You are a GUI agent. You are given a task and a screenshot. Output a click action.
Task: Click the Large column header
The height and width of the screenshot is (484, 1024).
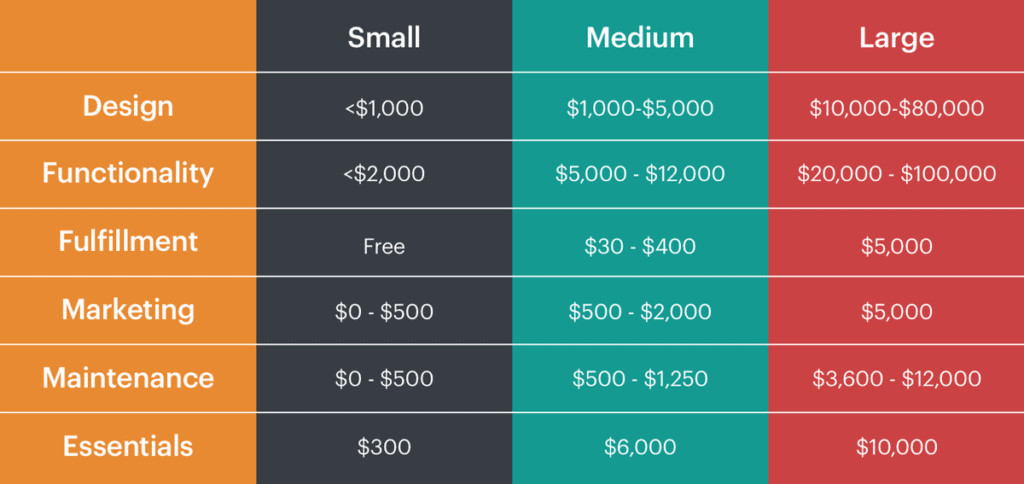(897, 38)
